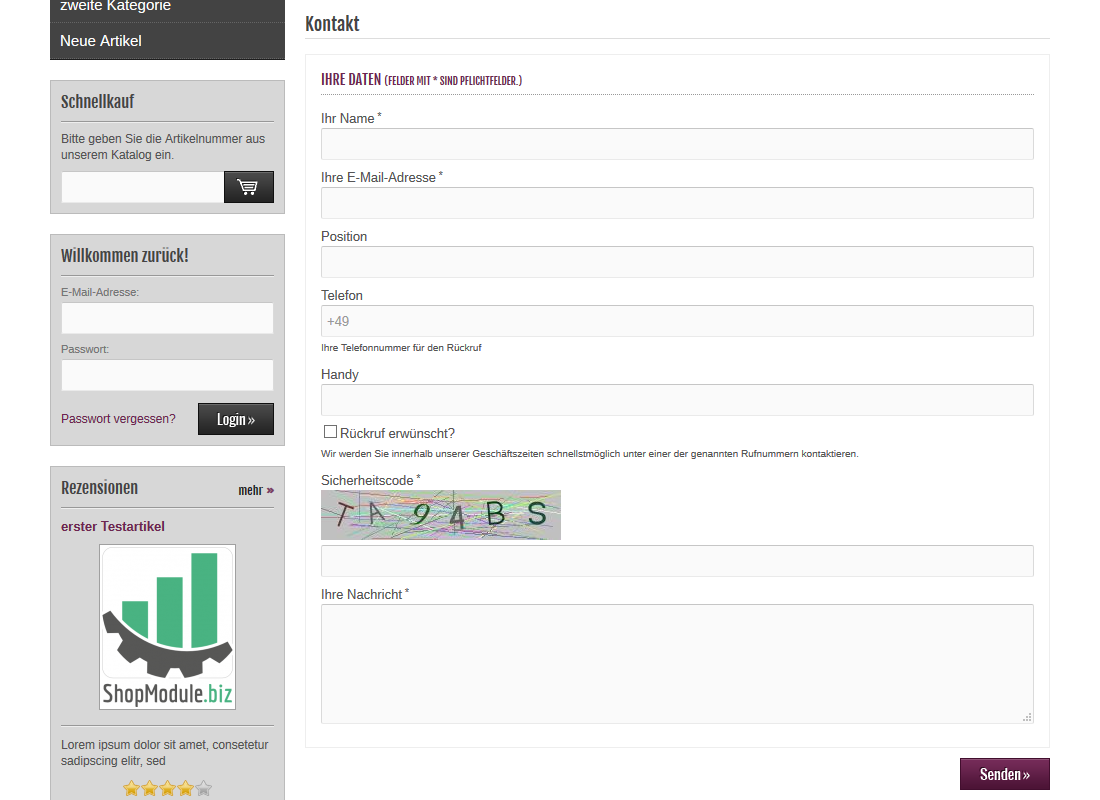The image size is (1100, 800).
Task: Focus the Handy number field
Action: [676, 400]
